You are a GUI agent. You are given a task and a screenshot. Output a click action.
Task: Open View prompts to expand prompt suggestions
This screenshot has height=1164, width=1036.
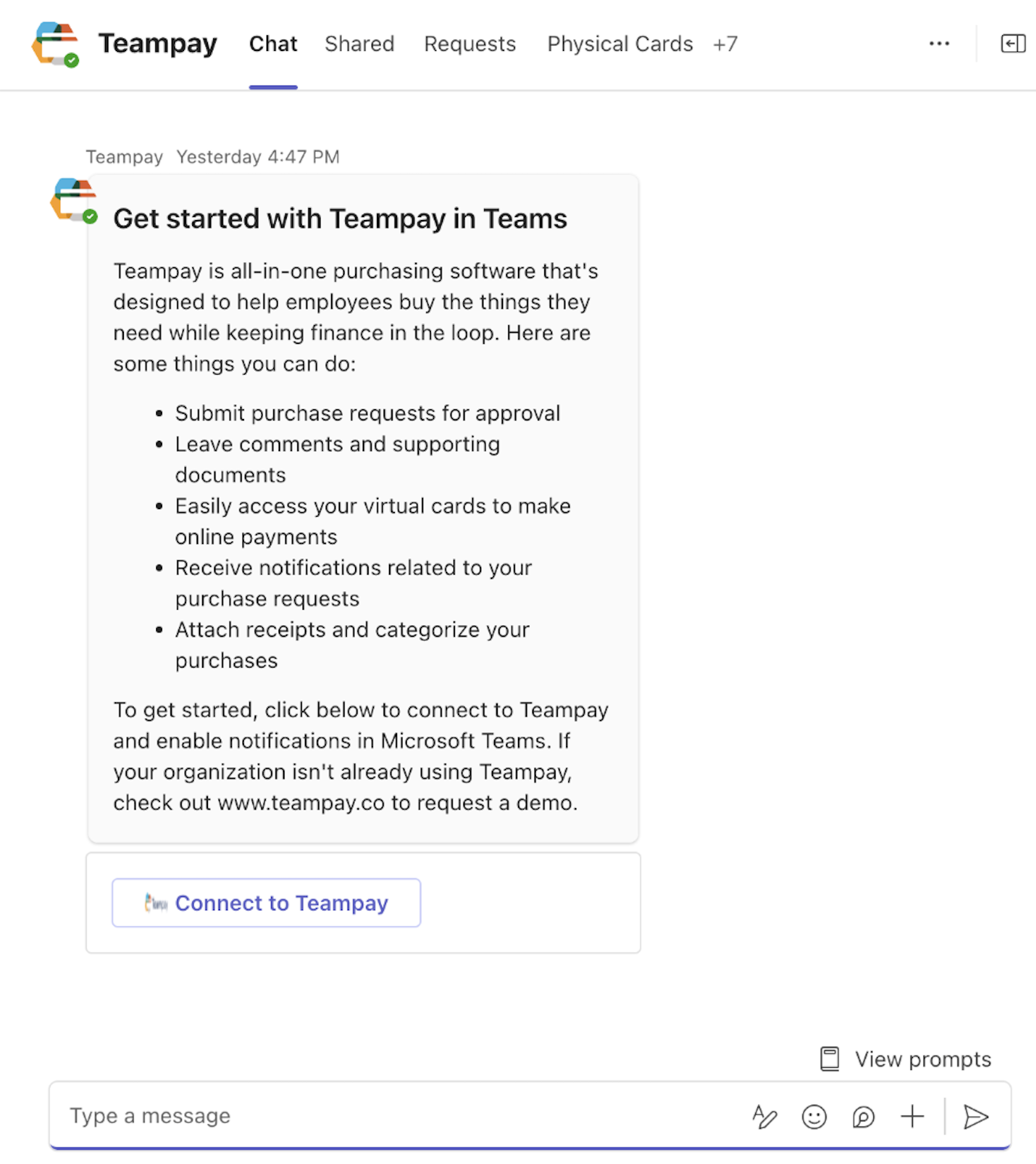[922, 1059]
